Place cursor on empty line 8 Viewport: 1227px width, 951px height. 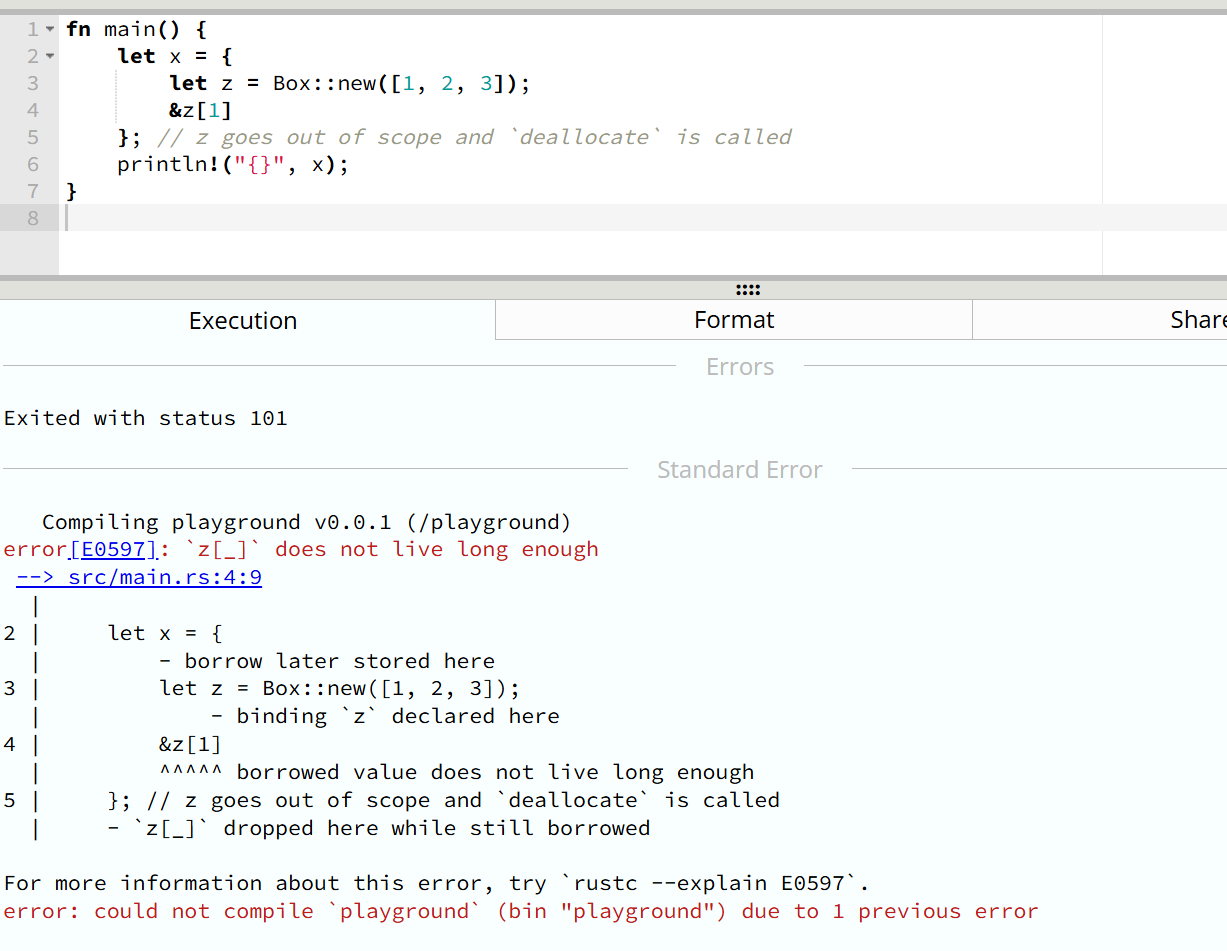(400, 218)
